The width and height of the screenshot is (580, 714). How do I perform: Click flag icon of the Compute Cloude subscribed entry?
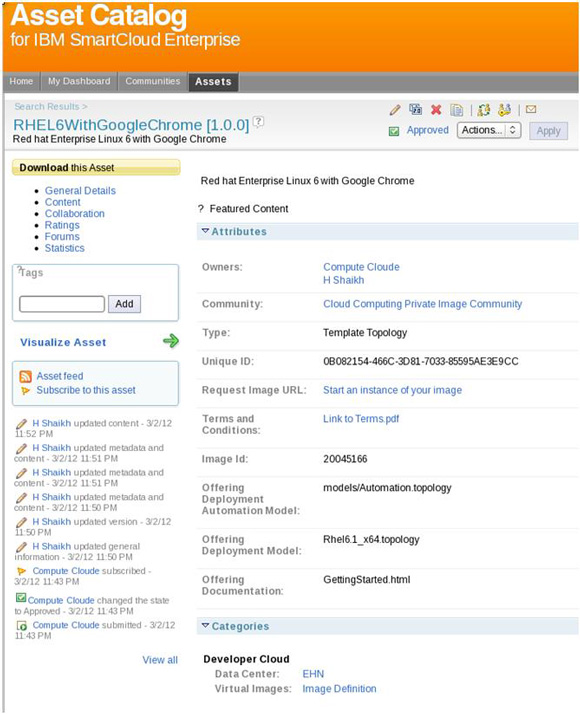pyautogui.click(x=21, y=571)
